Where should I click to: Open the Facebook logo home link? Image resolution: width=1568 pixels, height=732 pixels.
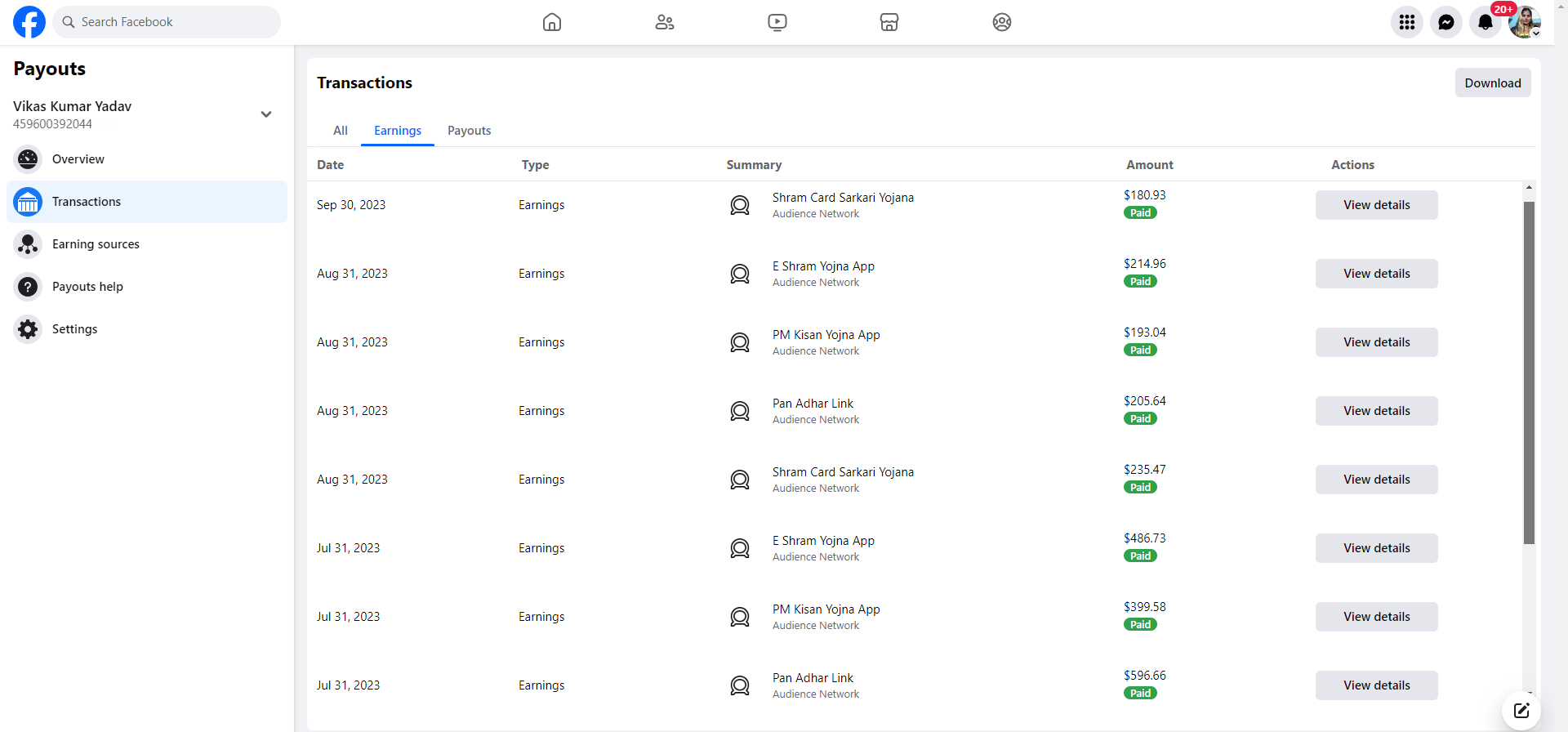point(29,22)
